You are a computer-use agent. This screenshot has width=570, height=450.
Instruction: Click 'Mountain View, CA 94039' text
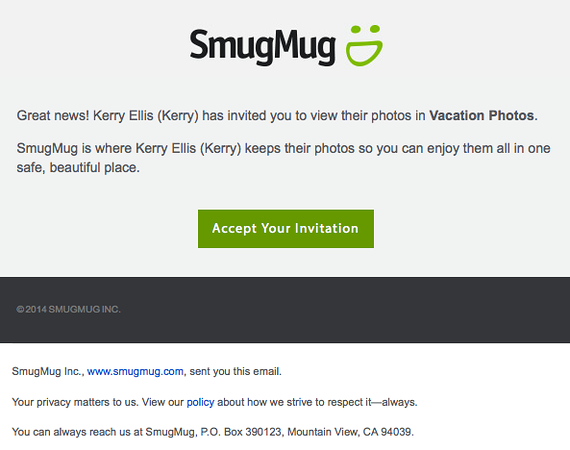[350, 432]
